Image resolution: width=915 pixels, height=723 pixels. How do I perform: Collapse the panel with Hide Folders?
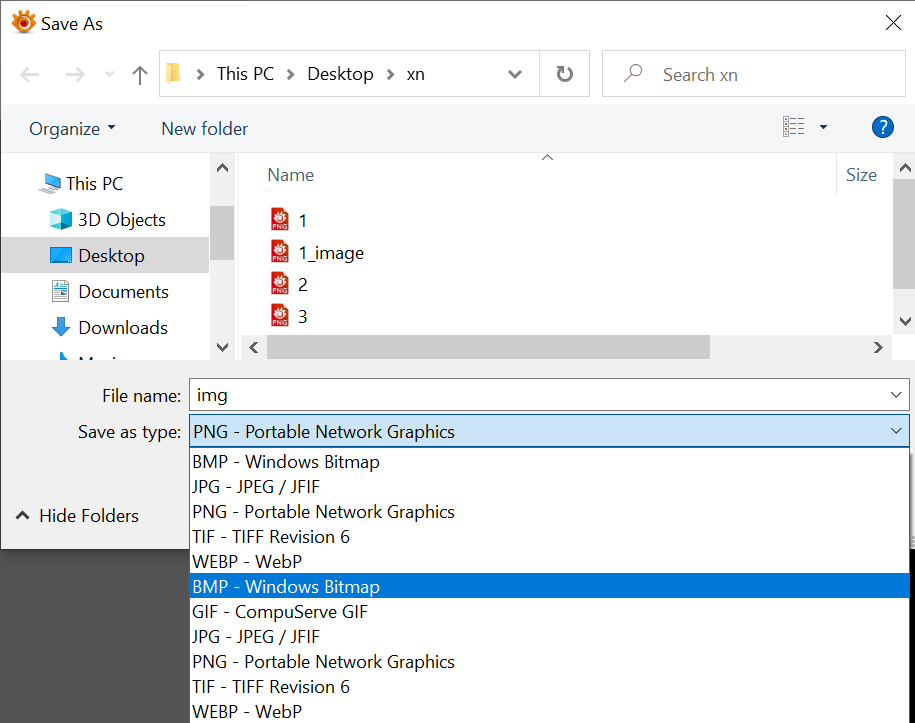pos(77,516)
